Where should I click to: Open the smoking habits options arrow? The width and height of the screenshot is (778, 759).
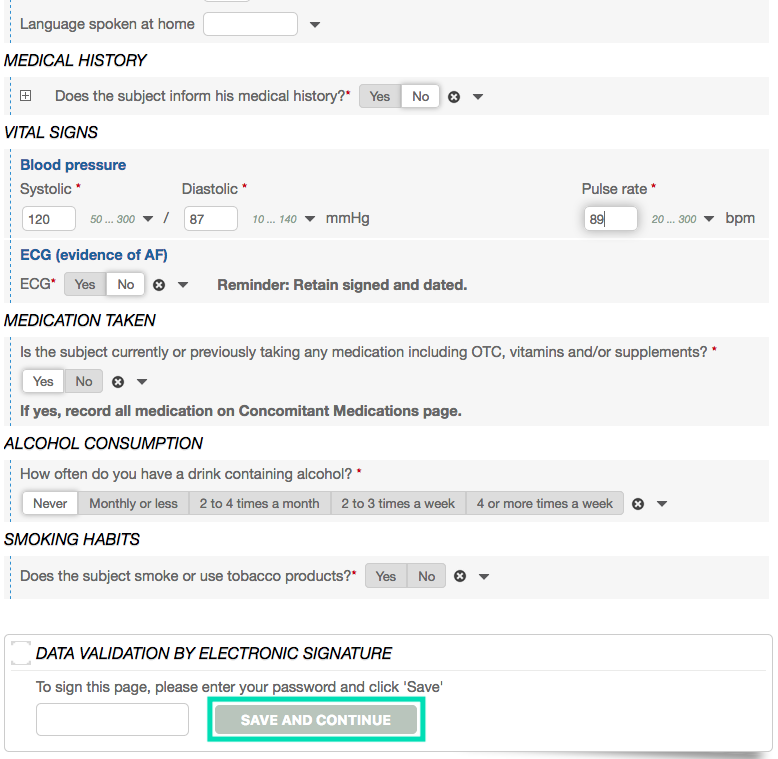(484, 576)
